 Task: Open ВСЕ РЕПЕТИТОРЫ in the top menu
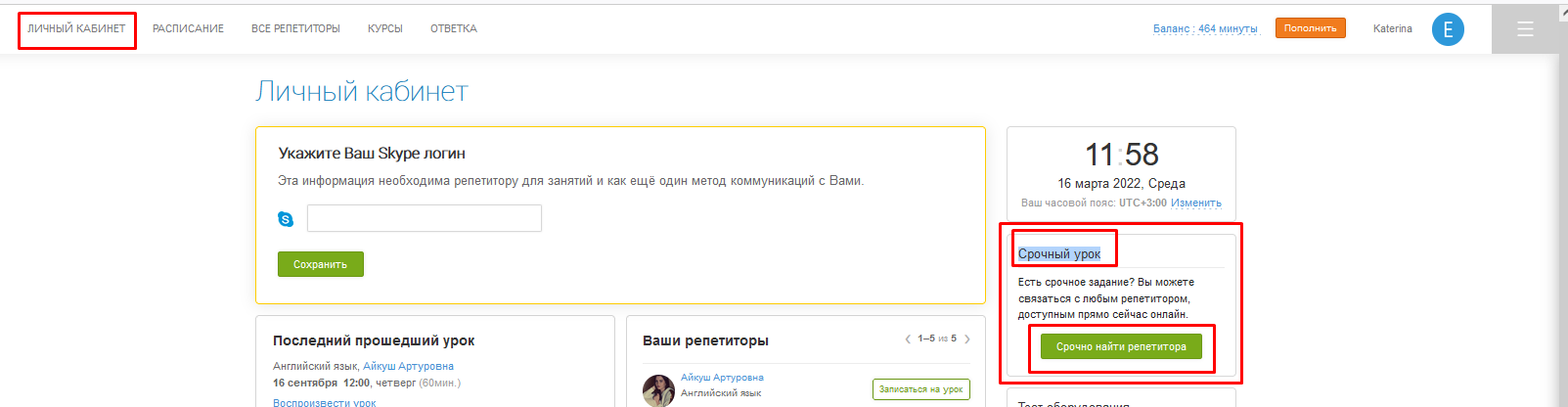[x=295, y=29]
